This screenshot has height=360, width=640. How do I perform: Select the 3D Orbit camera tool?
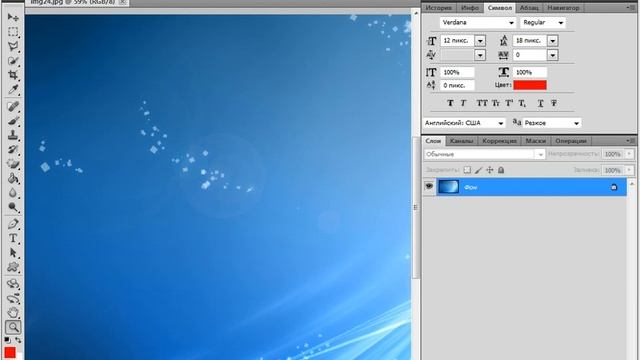[13, 298]
